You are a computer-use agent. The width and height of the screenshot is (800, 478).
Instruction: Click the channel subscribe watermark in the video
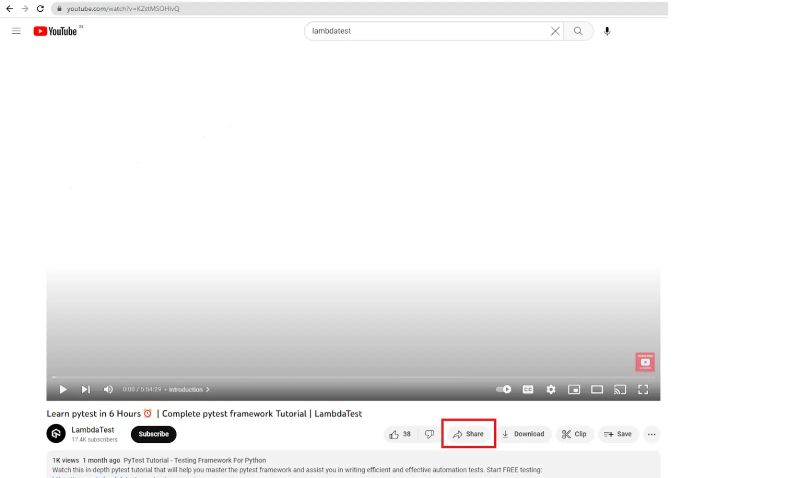(x=645, y=362)
